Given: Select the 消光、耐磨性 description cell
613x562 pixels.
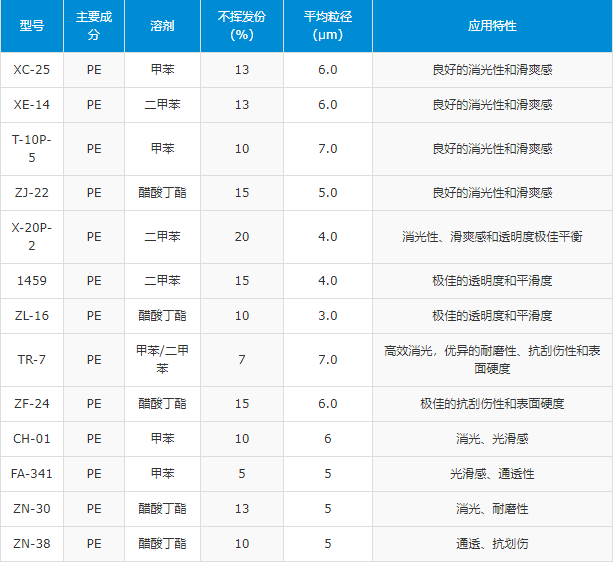Looking at the screenshot, I should click(492, 509).
